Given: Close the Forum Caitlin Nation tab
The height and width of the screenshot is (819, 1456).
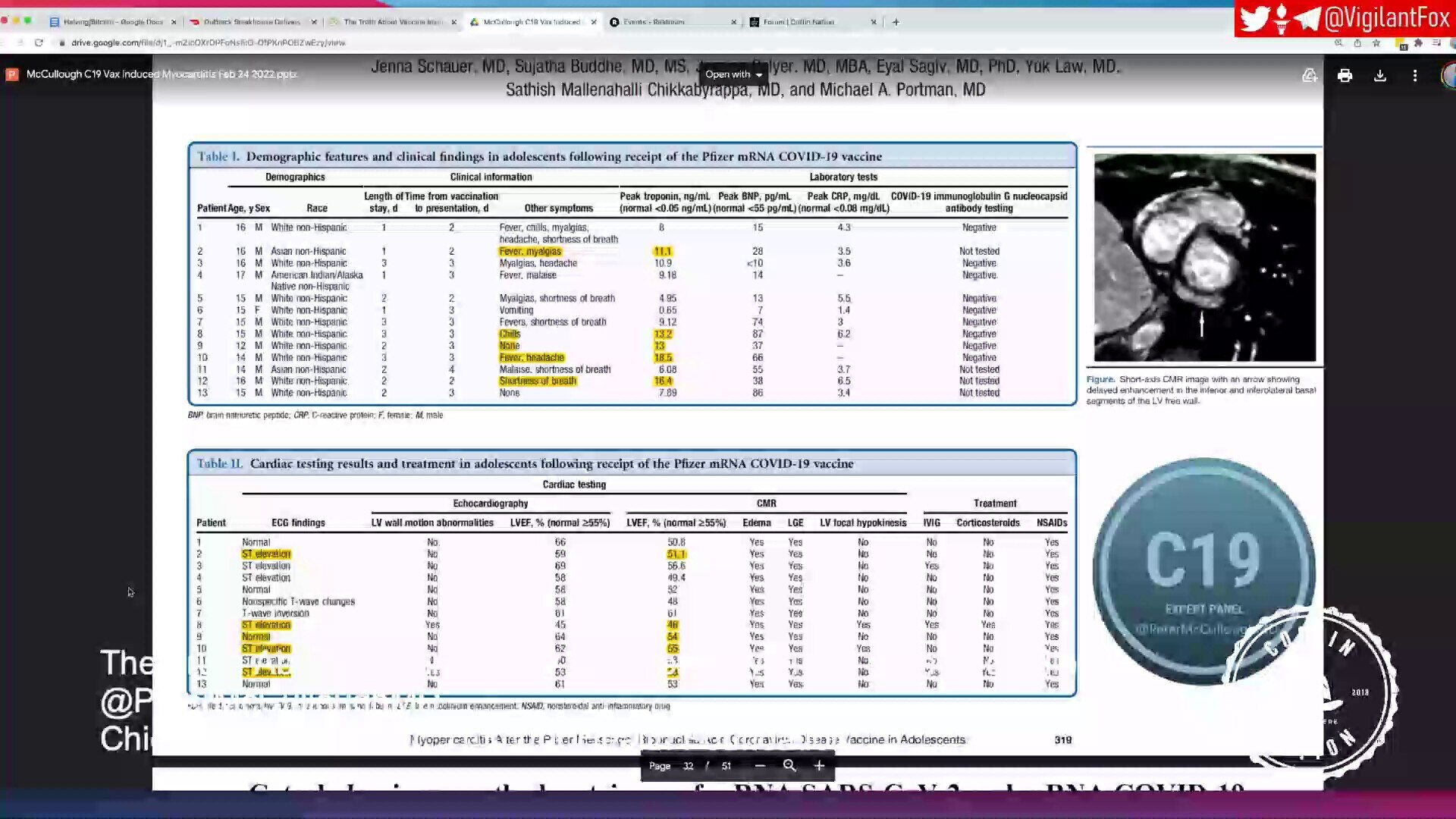Looking at the screenshot, I should [x=874, y=22].
